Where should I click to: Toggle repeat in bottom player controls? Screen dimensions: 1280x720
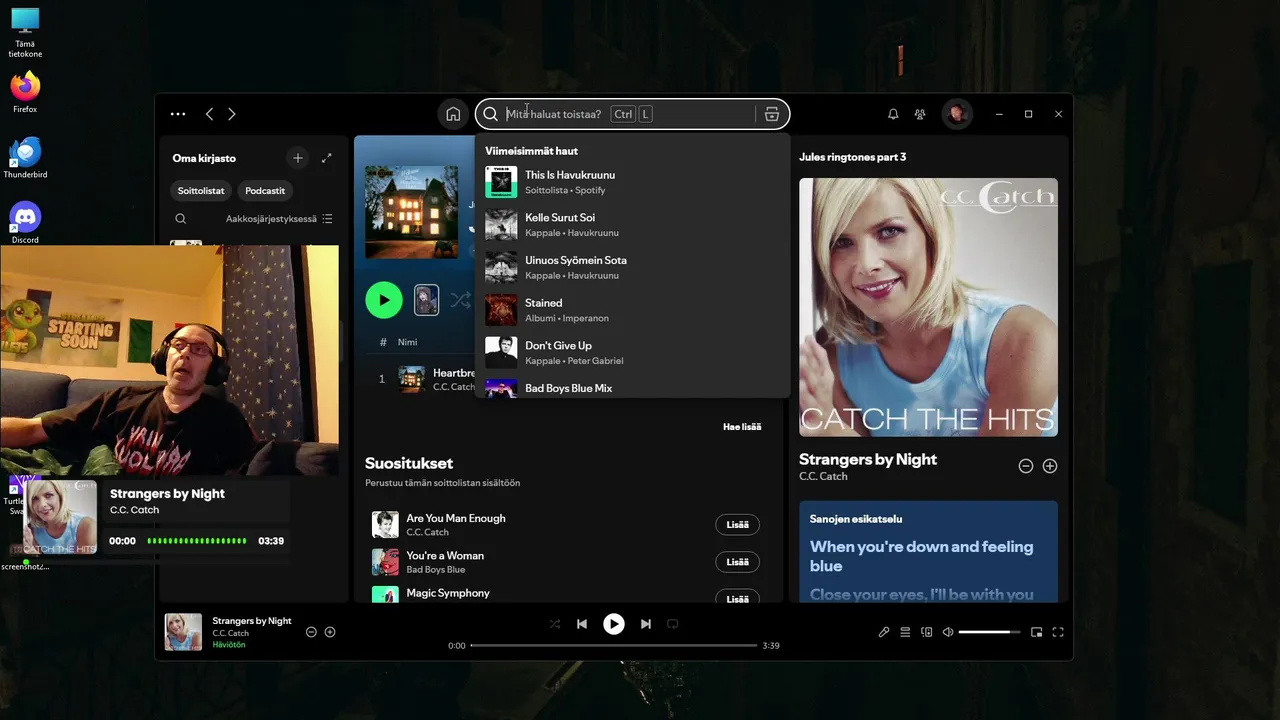[x=673, y=624]
